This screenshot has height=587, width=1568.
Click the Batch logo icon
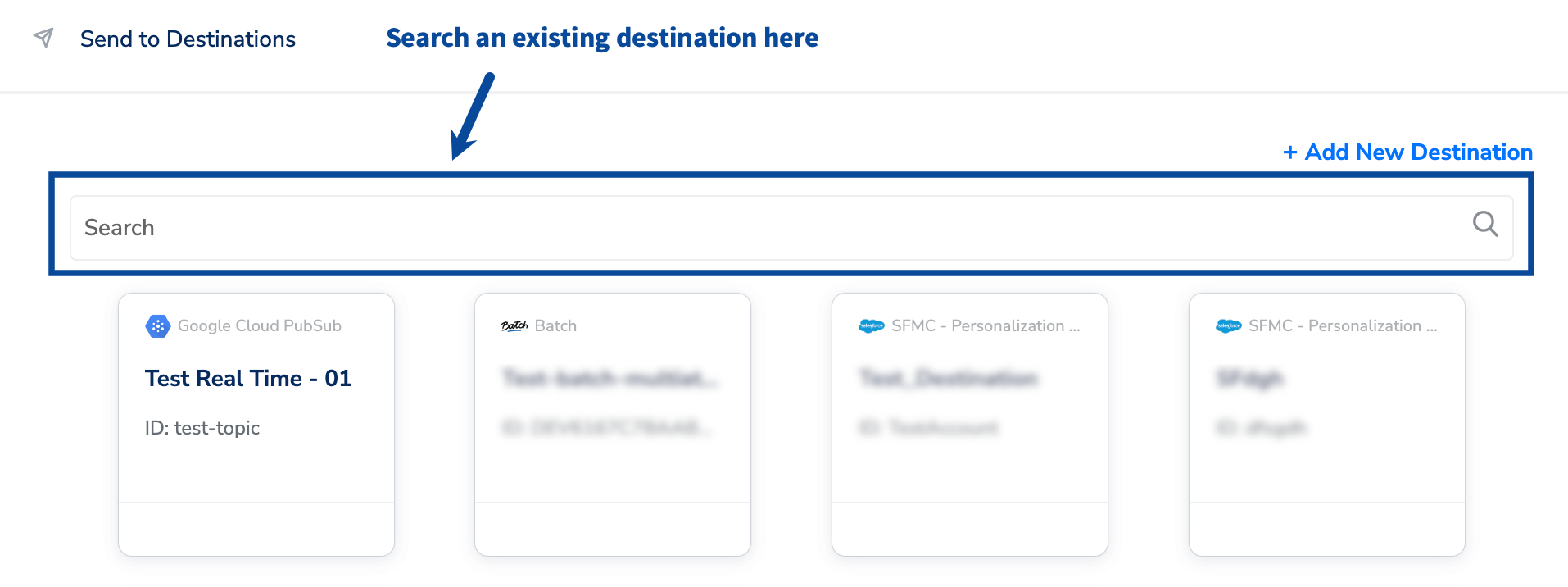point(514,326)
